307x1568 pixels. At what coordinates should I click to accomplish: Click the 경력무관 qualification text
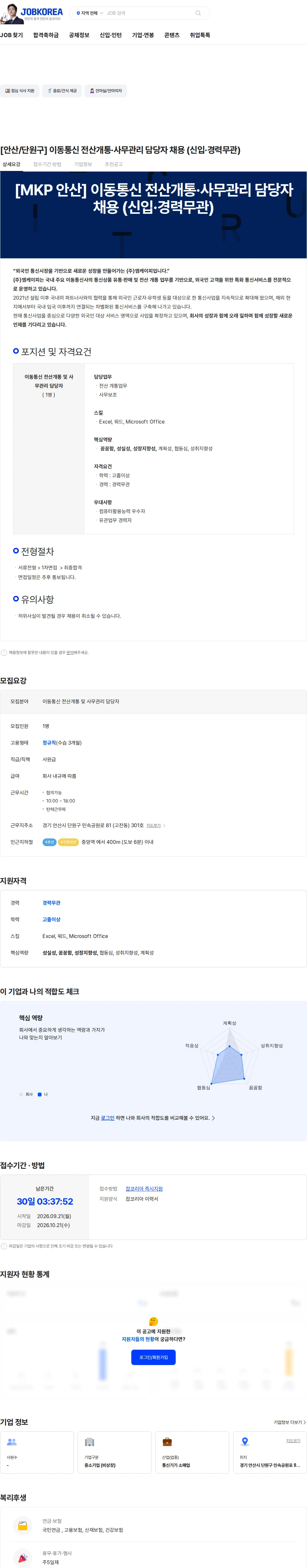pos(52,903)
